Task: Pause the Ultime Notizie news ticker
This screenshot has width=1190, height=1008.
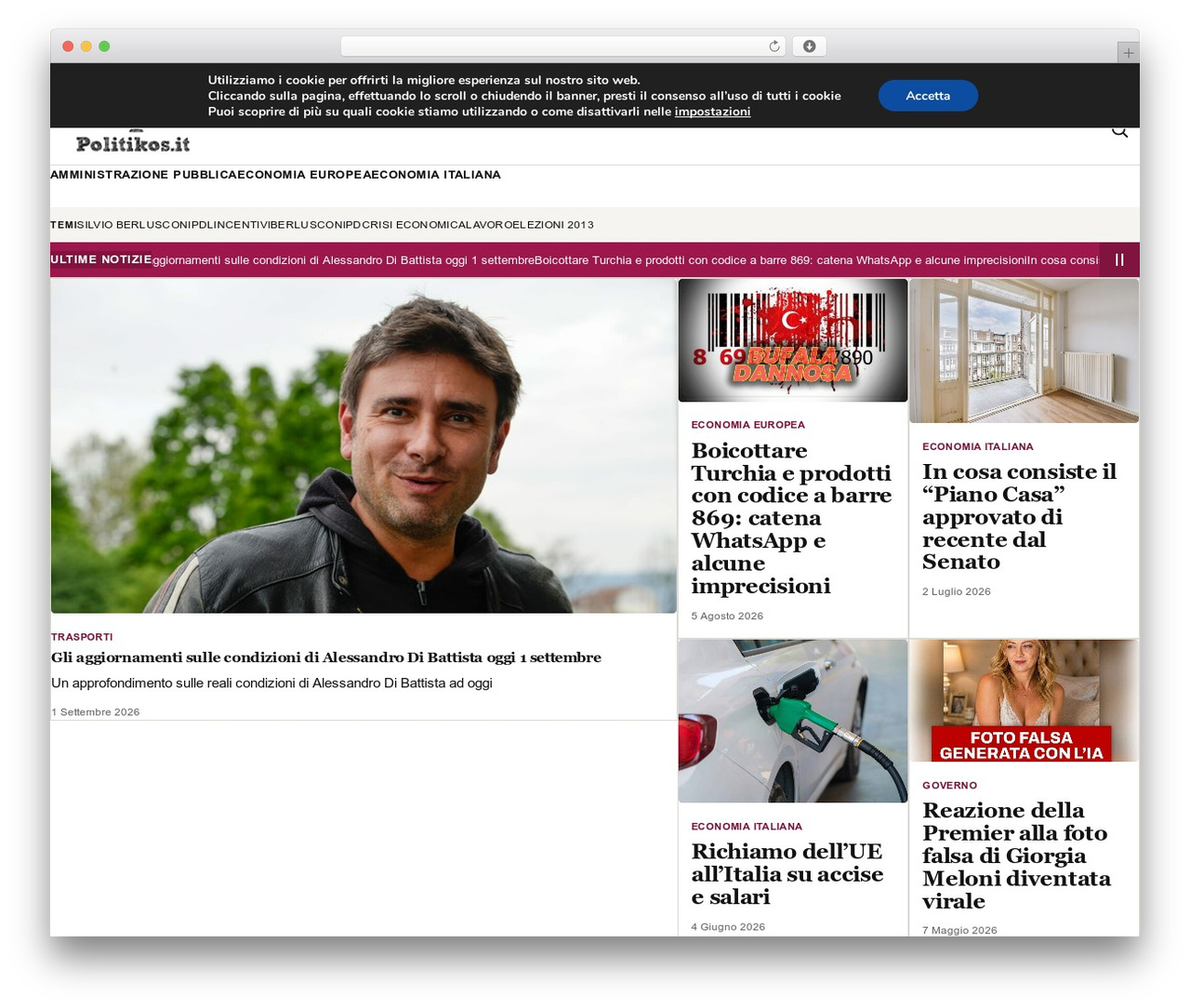Action: (x=1119, y=260)
